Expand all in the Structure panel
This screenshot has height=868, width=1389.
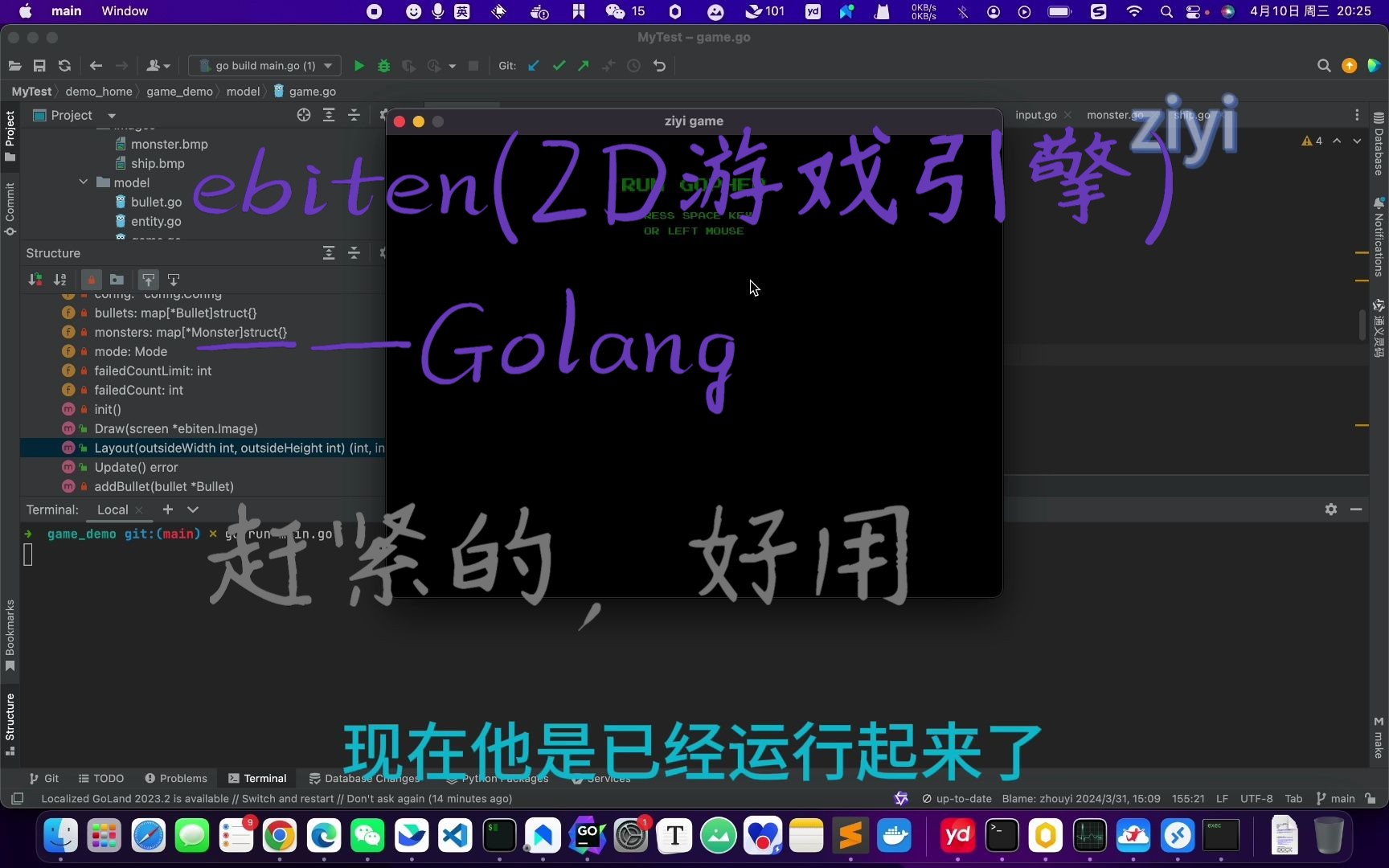[x=329, y=253]
